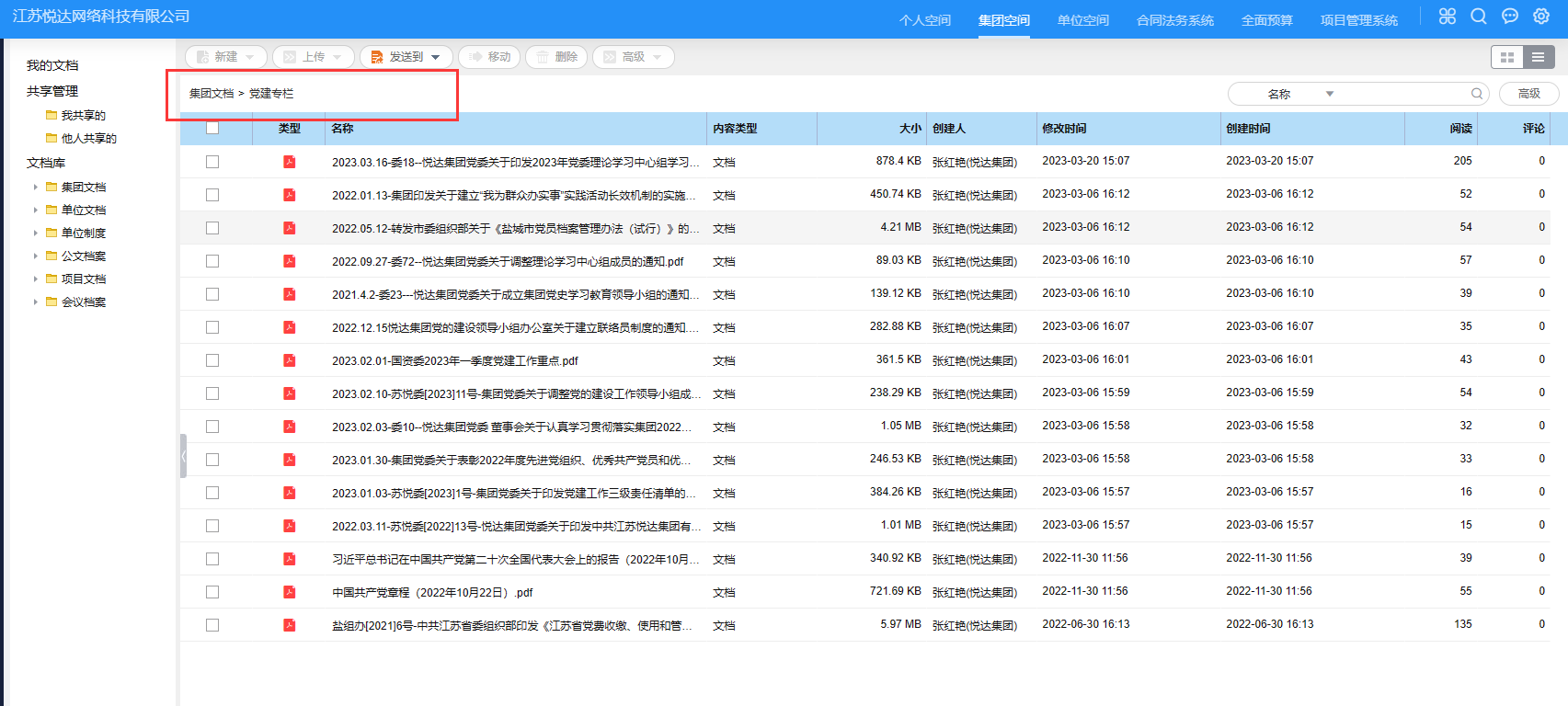This screenshot has width=1568, height=706.
Task: Switch to list view
Action: point(1539,57)
